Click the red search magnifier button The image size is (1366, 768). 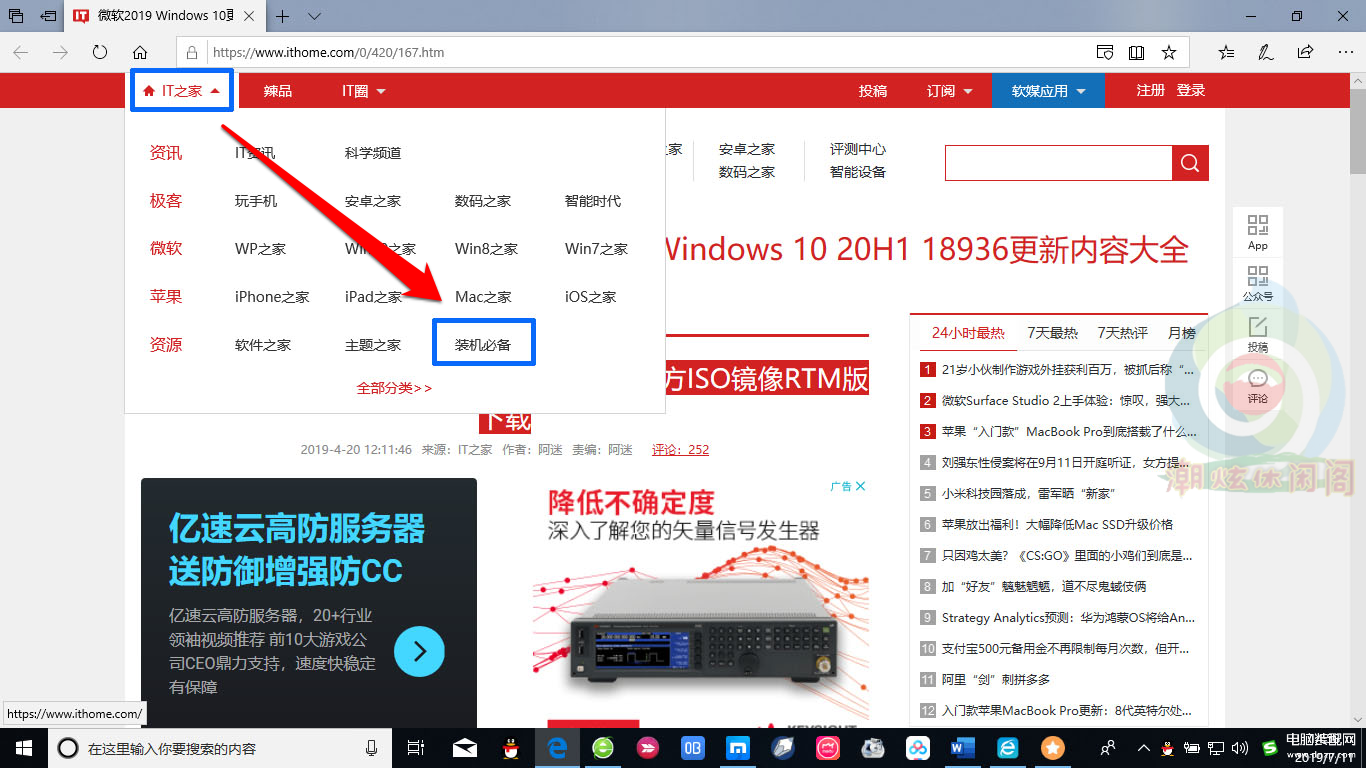pos(1190,163)
